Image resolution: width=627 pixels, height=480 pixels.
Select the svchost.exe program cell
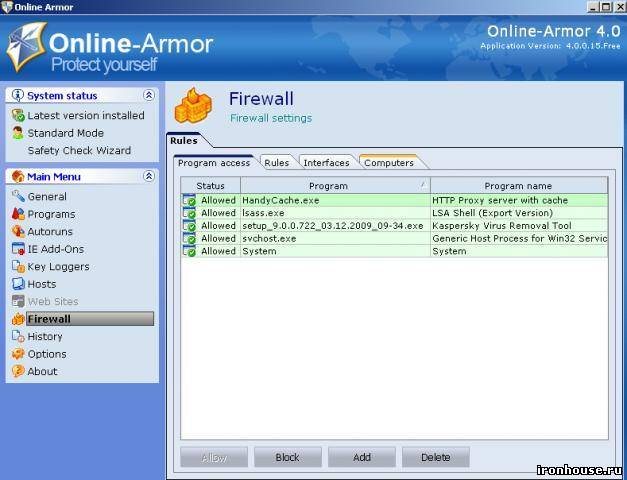(335, 238)
